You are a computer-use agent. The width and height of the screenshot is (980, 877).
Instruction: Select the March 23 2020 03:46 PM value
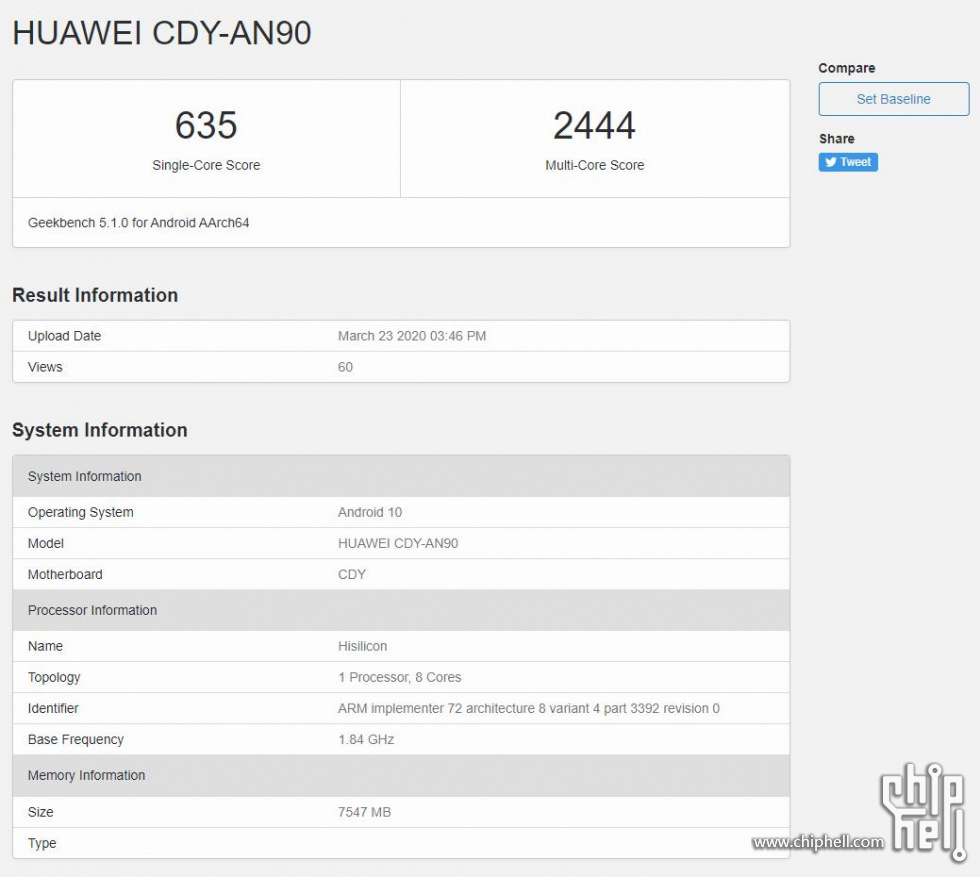point(412,336)
